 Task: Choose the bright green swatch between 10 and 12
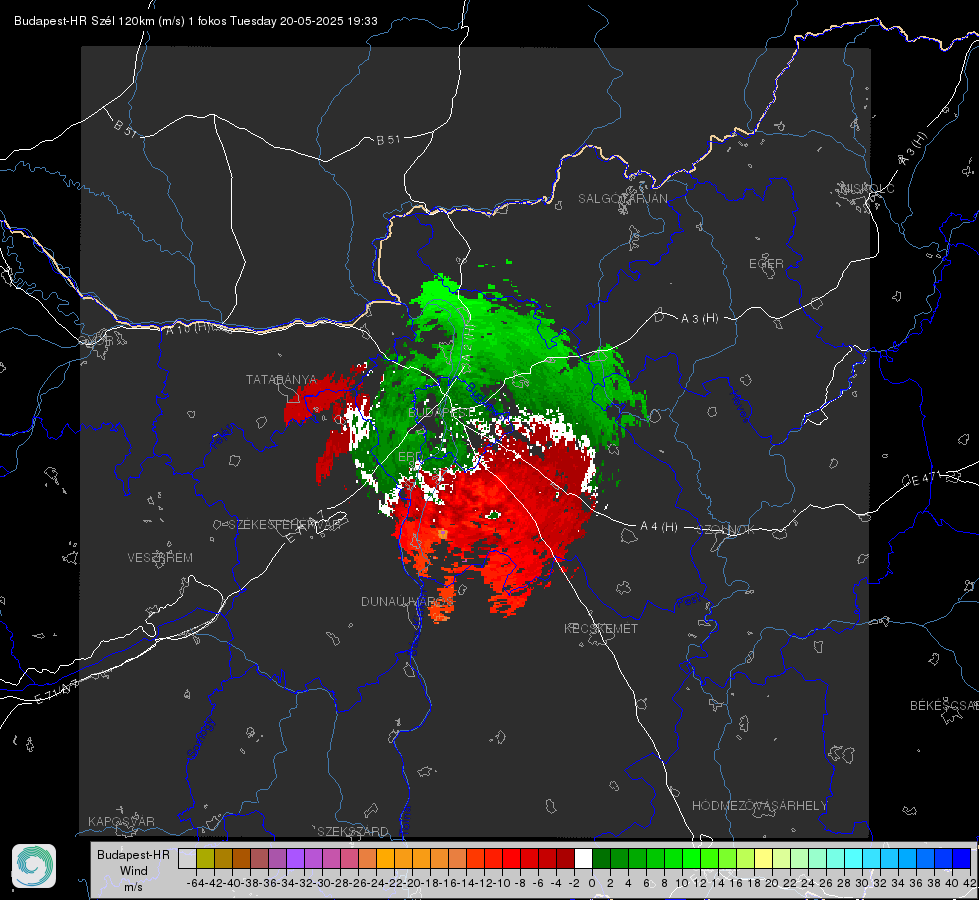point(691,858)
